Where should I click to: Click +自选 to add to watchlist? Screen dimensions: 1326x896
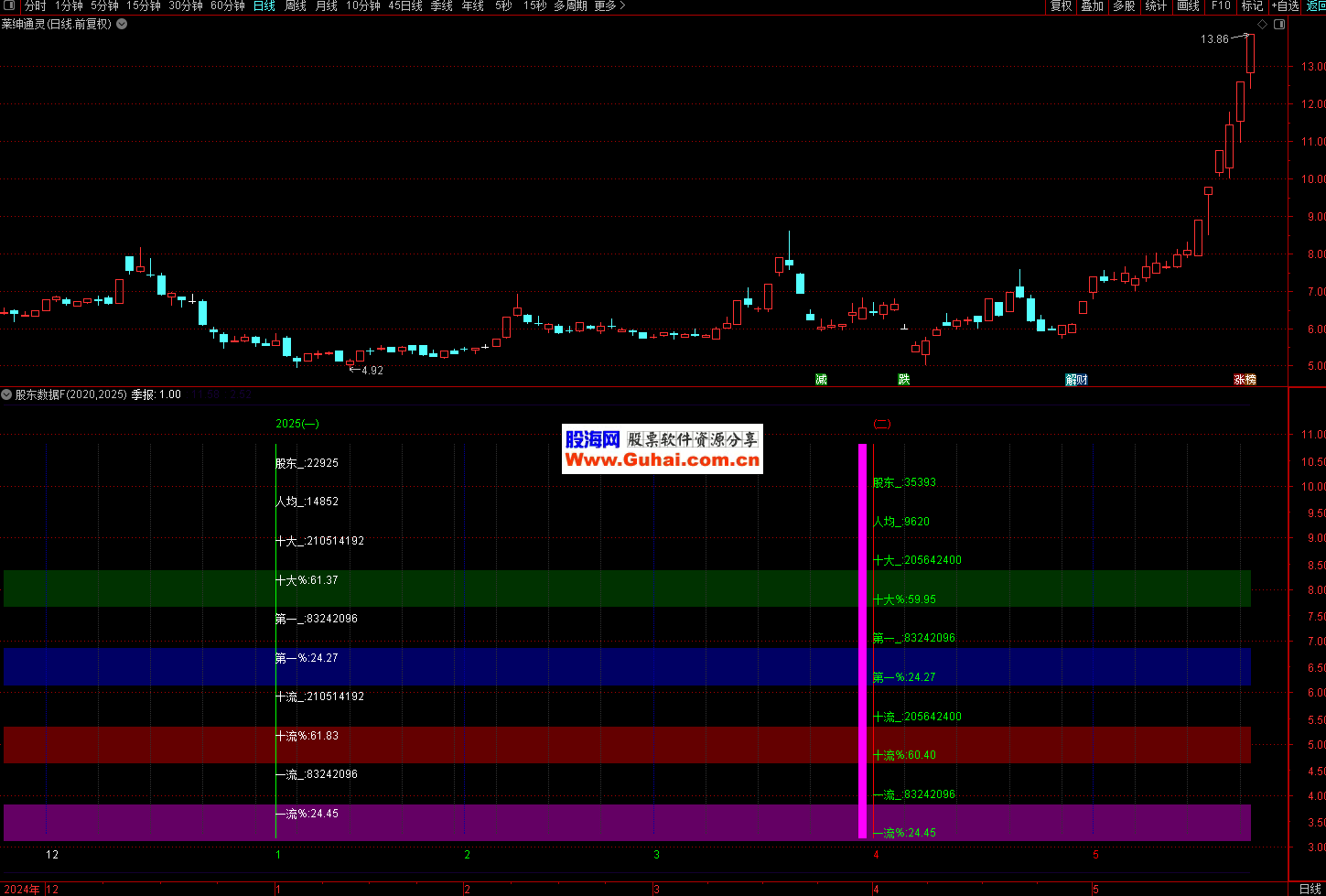point(1285,5)
